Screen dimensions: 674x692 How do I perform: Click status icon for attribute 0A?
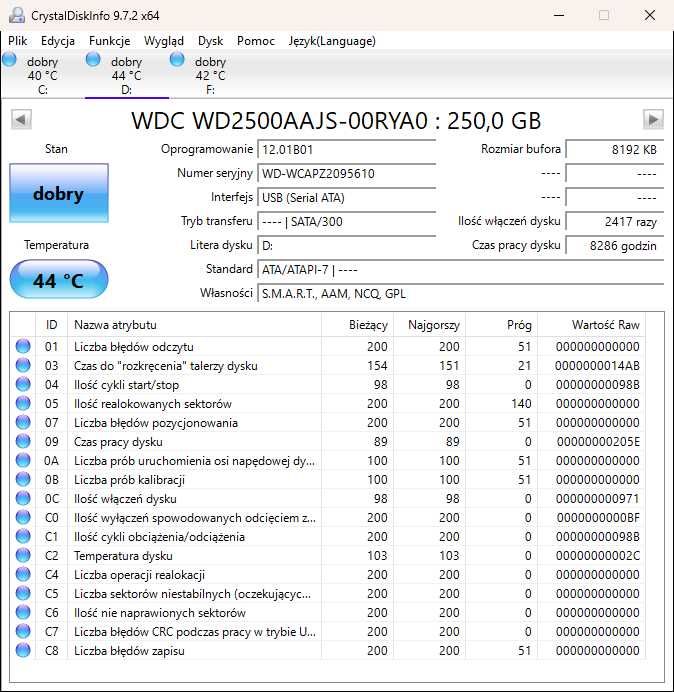(x=23, y=460)
